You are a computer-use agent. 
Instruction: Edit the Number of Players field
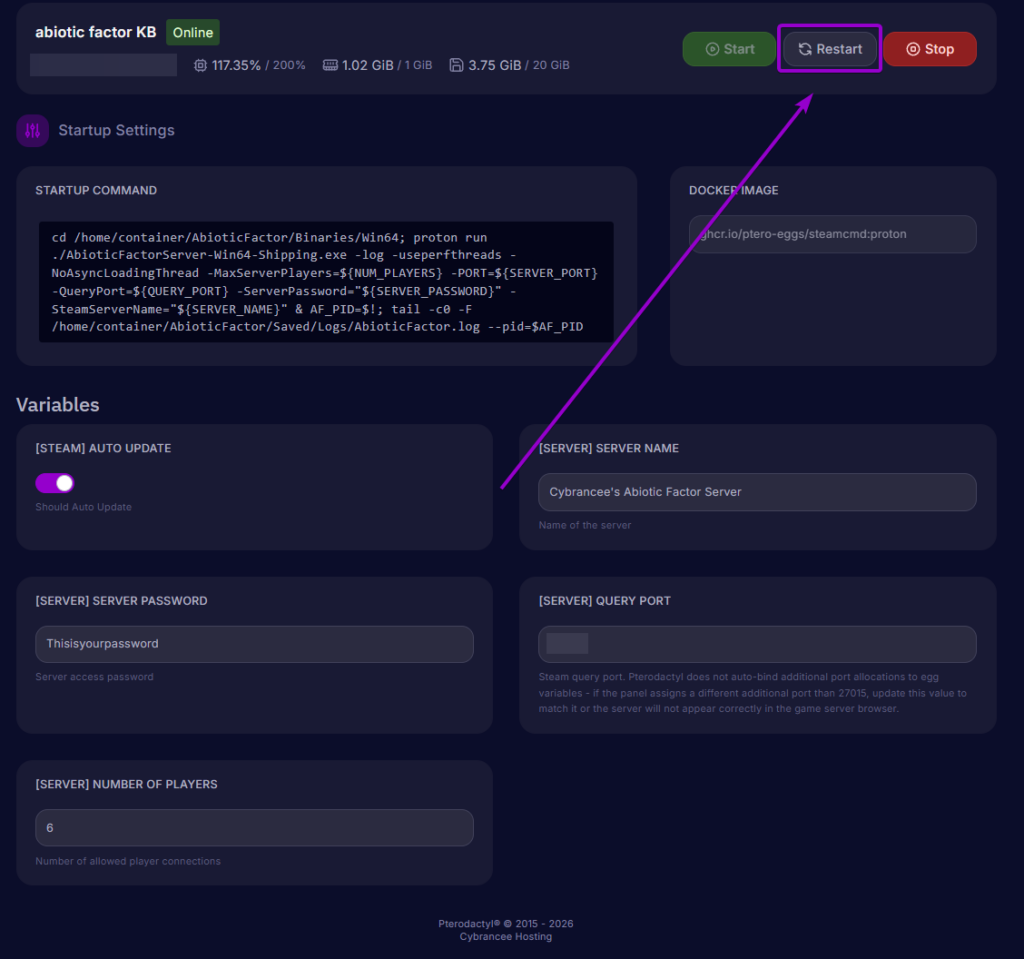[x=254, y=828]
